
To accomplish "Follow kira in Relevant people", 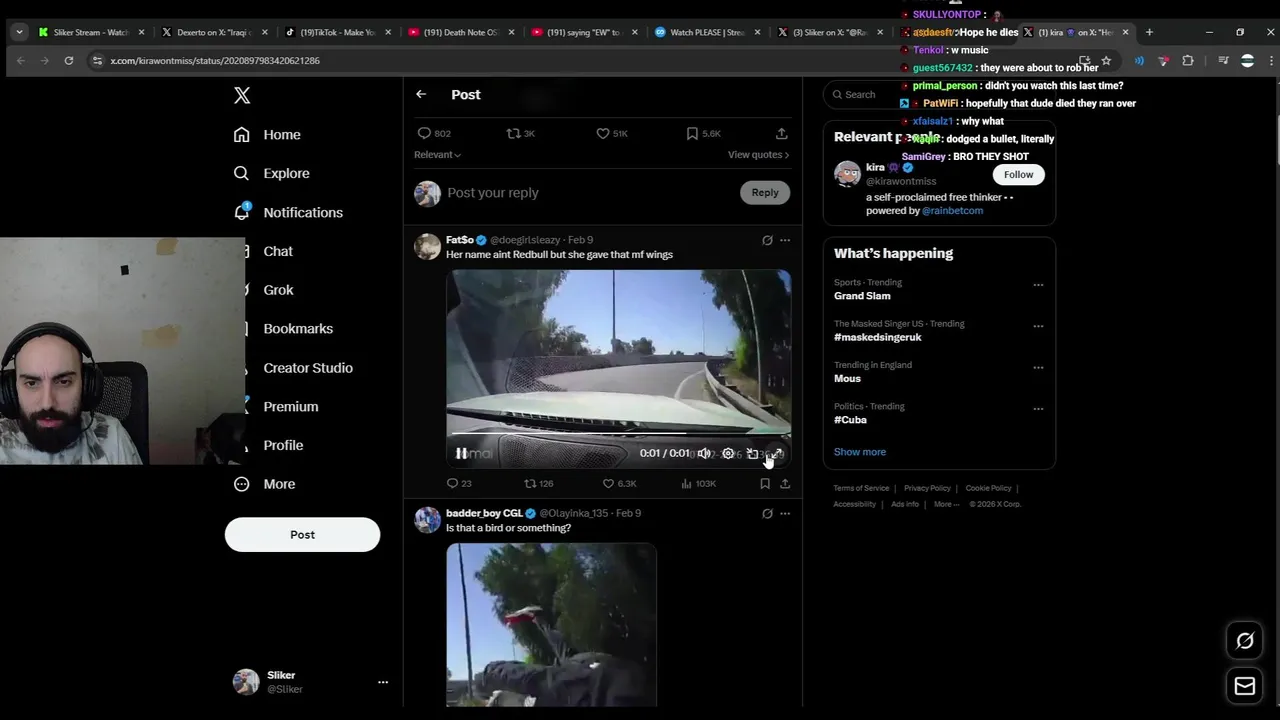I will [x=1018, y=174].
